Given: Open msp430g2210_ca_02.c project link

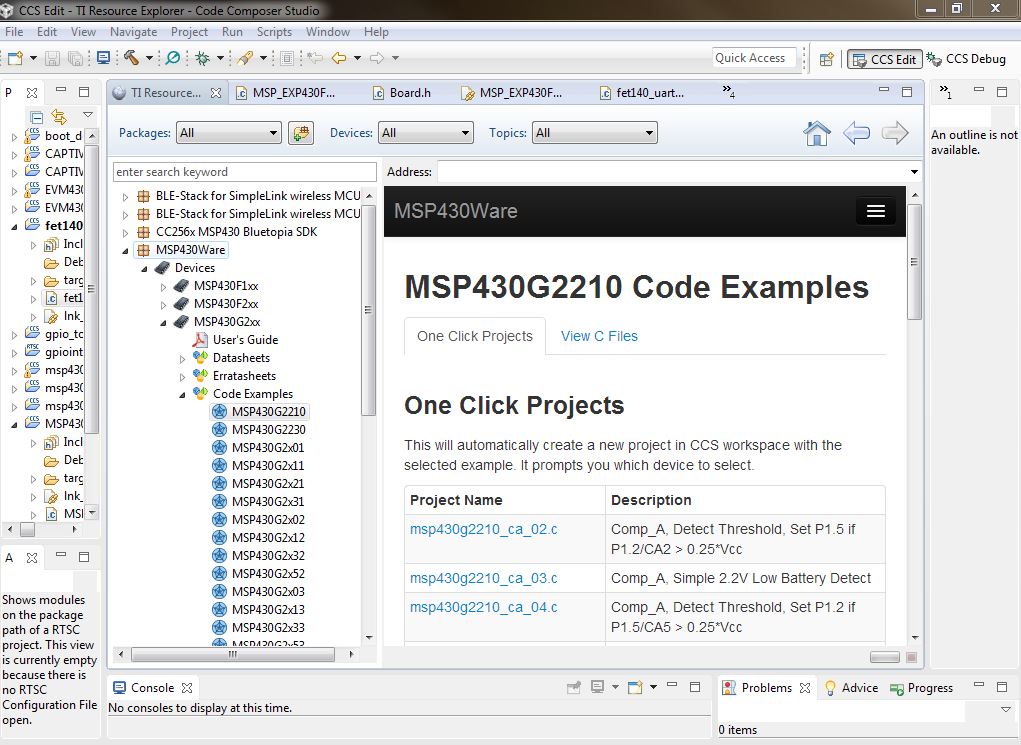Looking at the screenshot, I should point(483,529).
